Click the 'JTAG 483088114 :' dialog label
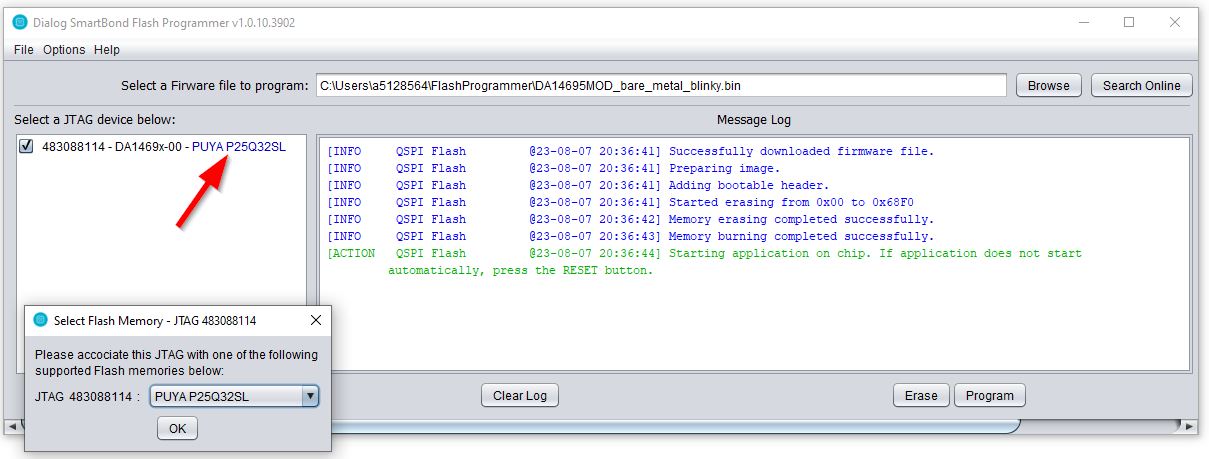The image size is (1209, 459). coord(88,396)
